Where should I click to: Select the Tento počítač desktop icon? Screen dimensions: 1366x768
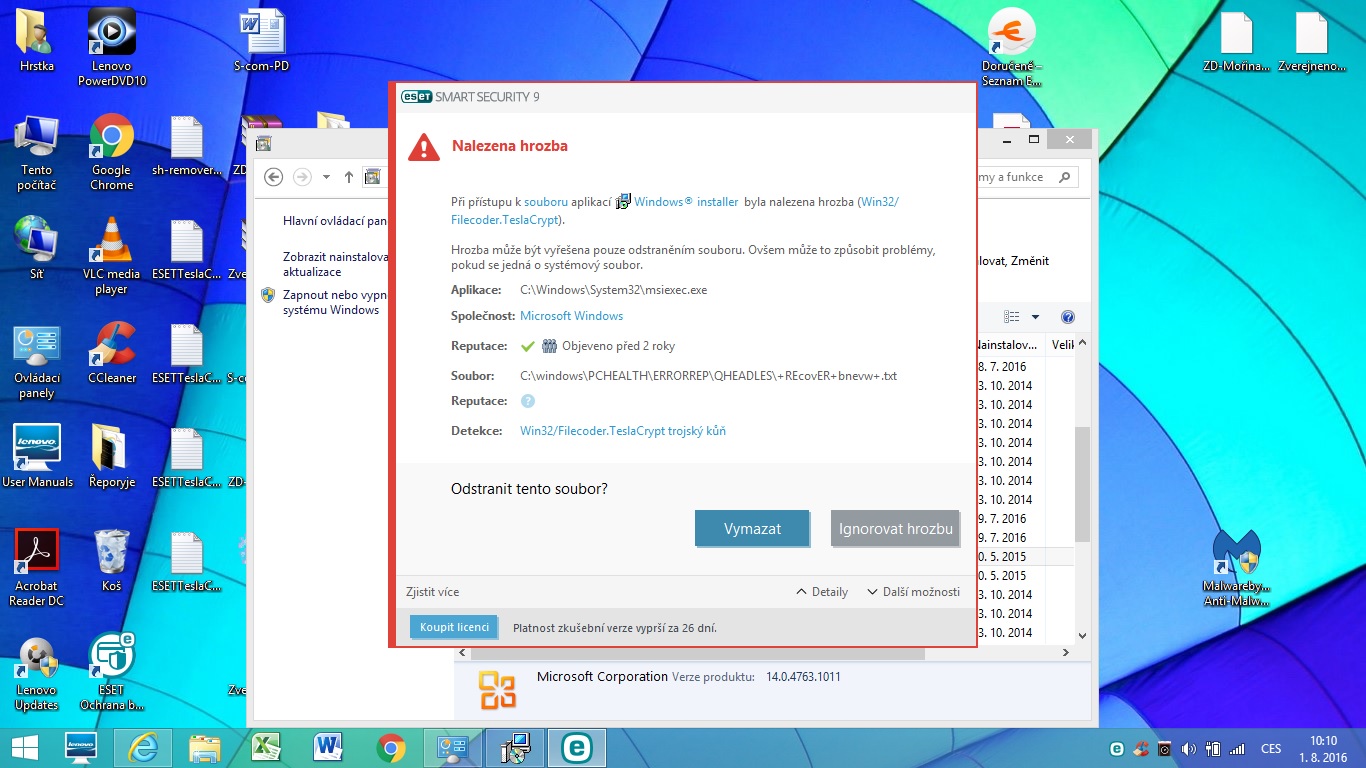tap(37, 152)
